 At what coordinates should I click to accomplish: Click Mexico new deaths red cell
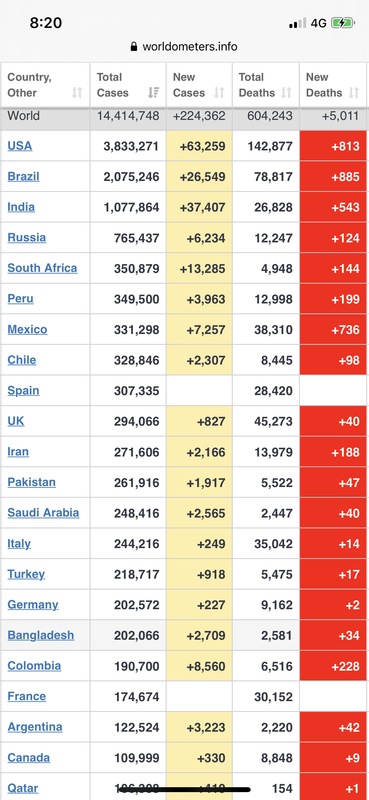point(333,330)
